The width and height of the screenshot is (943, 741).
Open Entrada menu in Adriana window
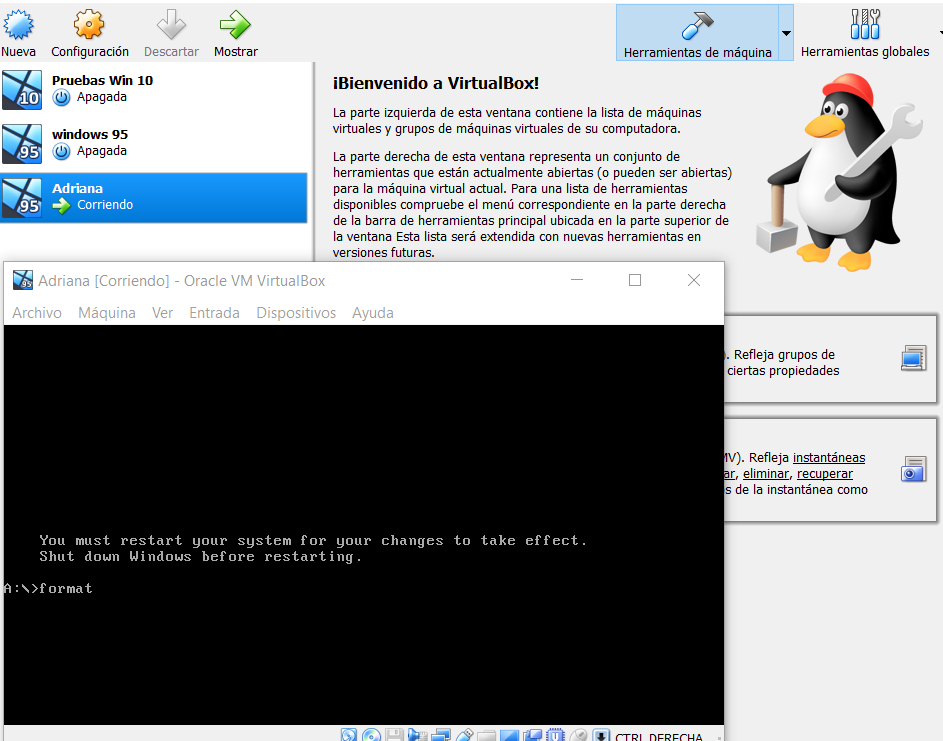click(214, 313)
